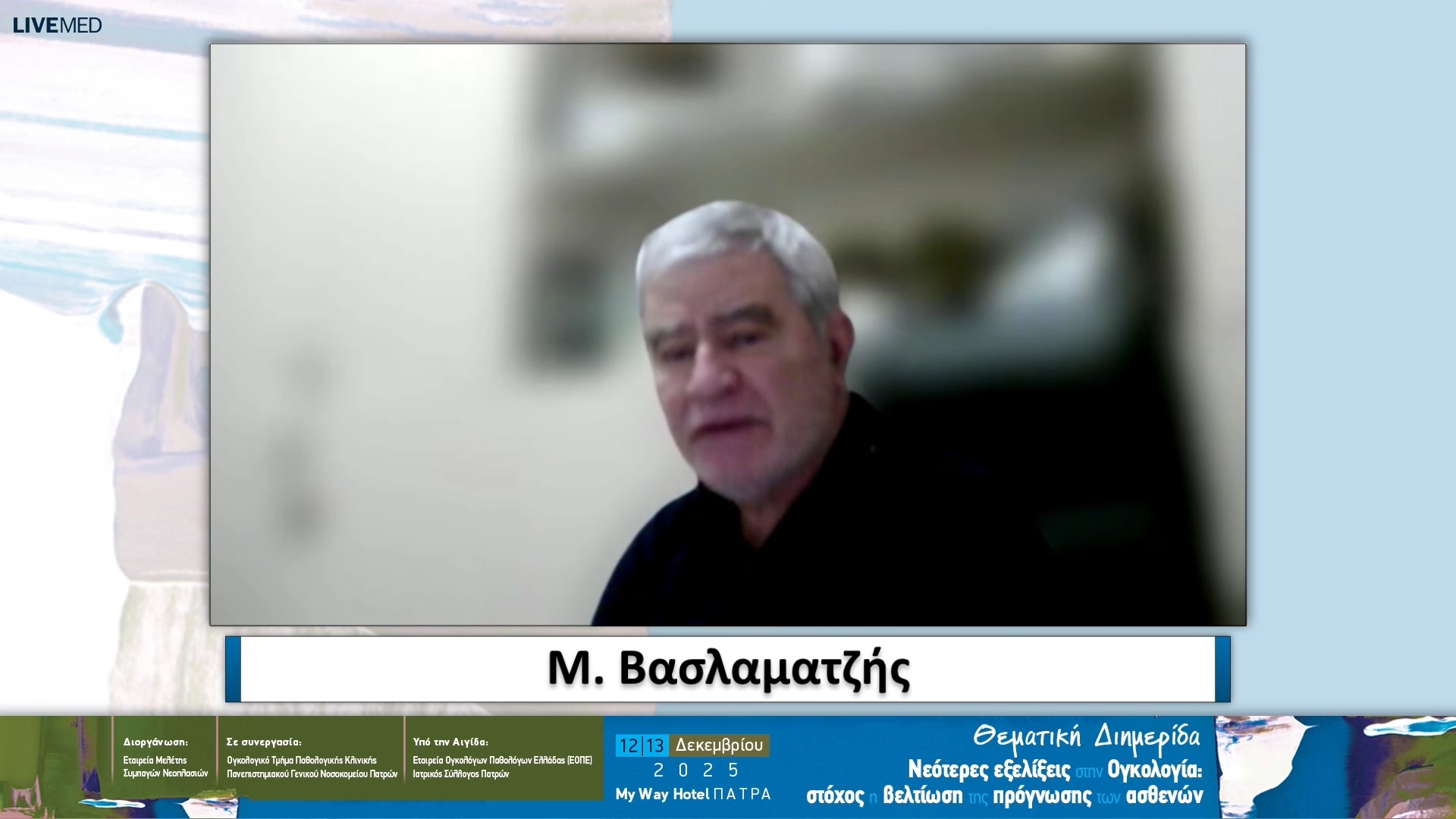The image size is (1456, 819).
Task: Click the Διοργάνωση heading
Action: (155, 742)
